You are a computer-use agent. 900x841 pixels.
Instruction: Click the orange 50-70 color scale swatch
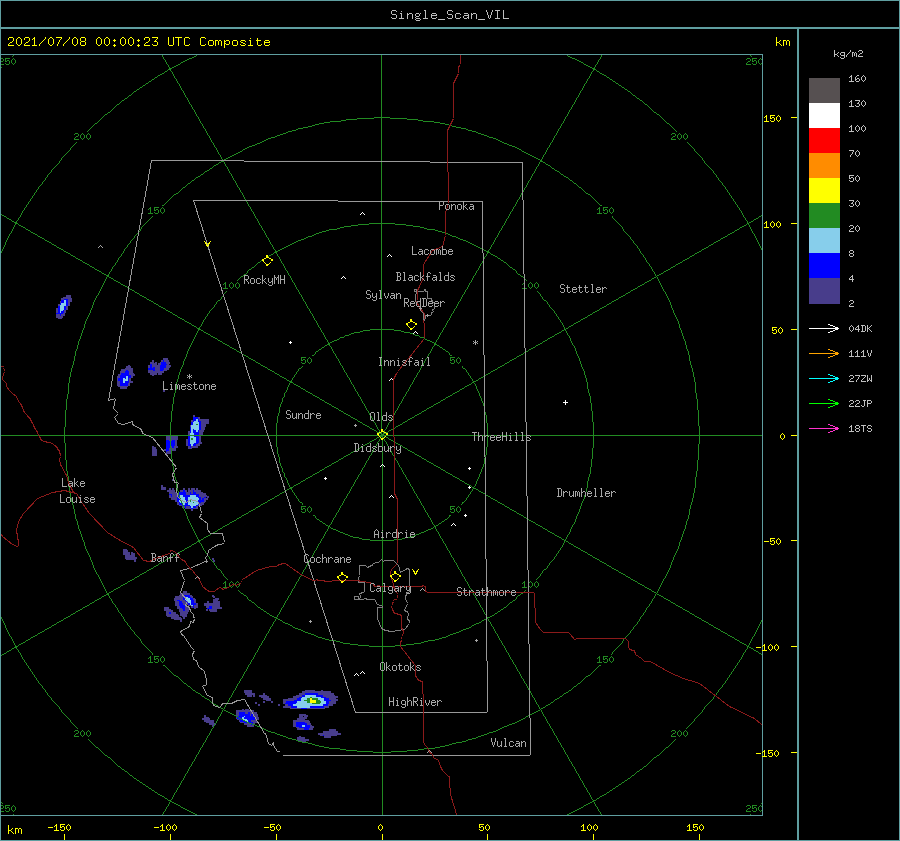click(824, 166)
